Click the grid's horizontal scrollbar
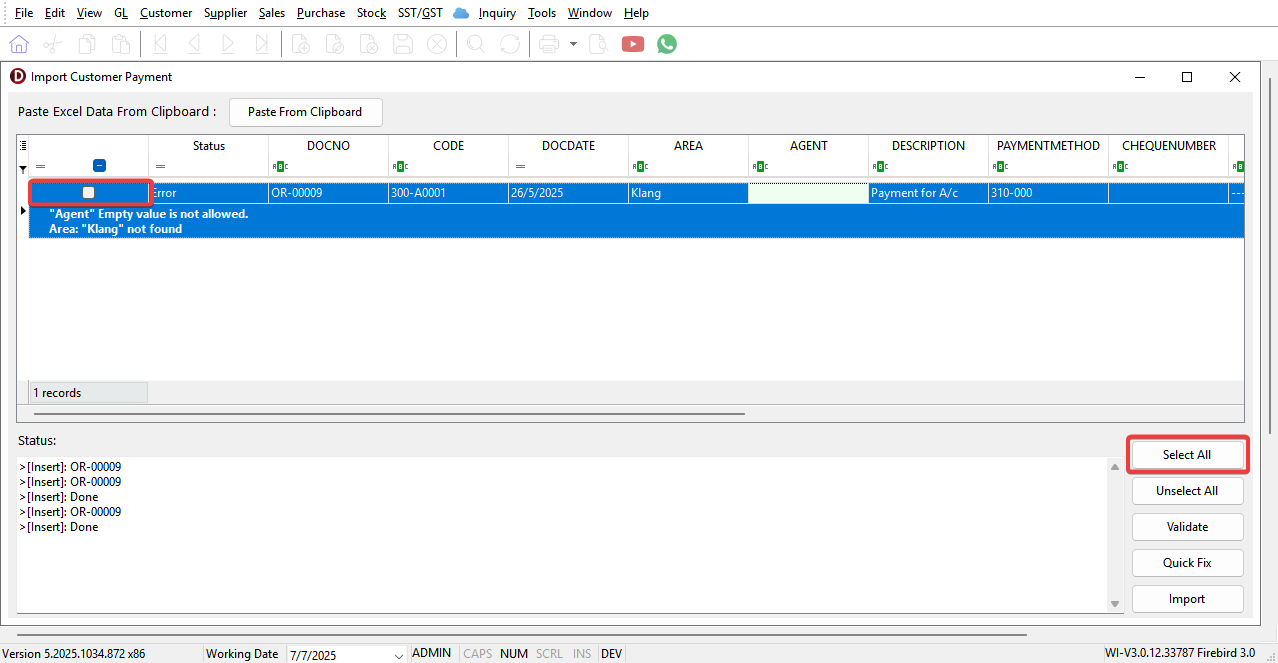 click(390, 412)
